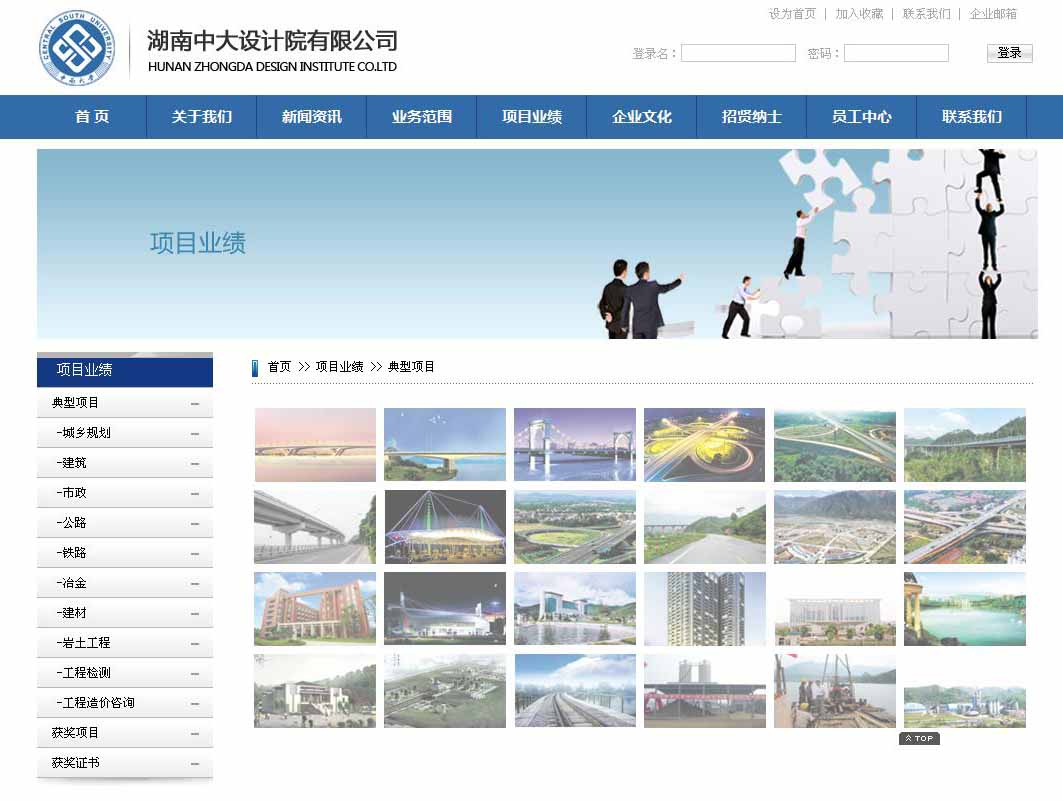Click the TOP back-to-top button

(x=919, y=739)
